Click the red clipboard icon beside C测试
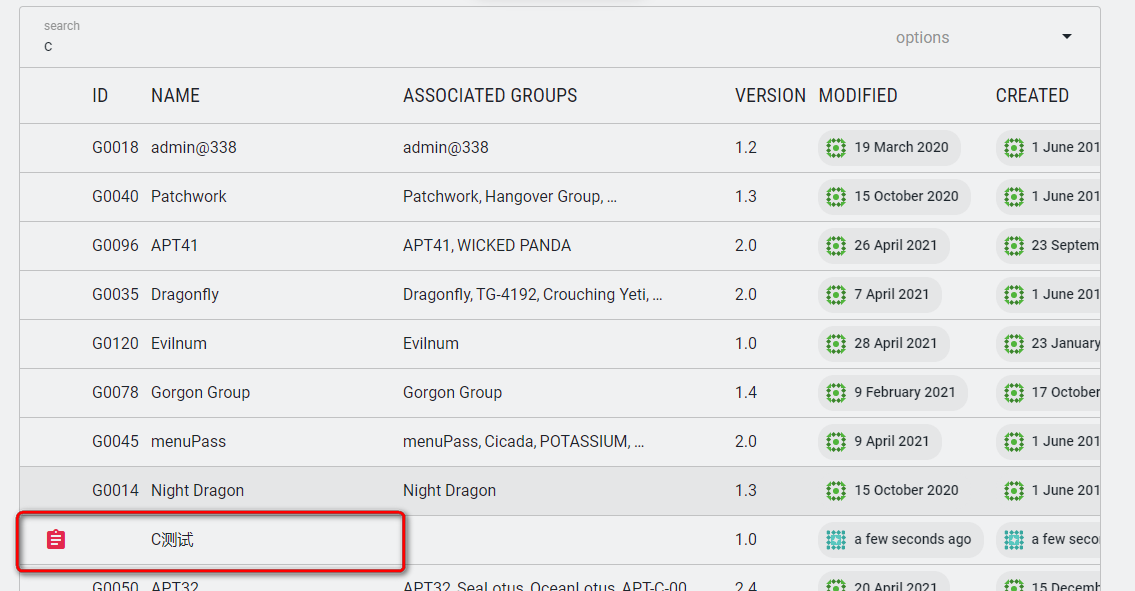The width and height of the screenshot is (1135, 591). click(x=57, y=539)
